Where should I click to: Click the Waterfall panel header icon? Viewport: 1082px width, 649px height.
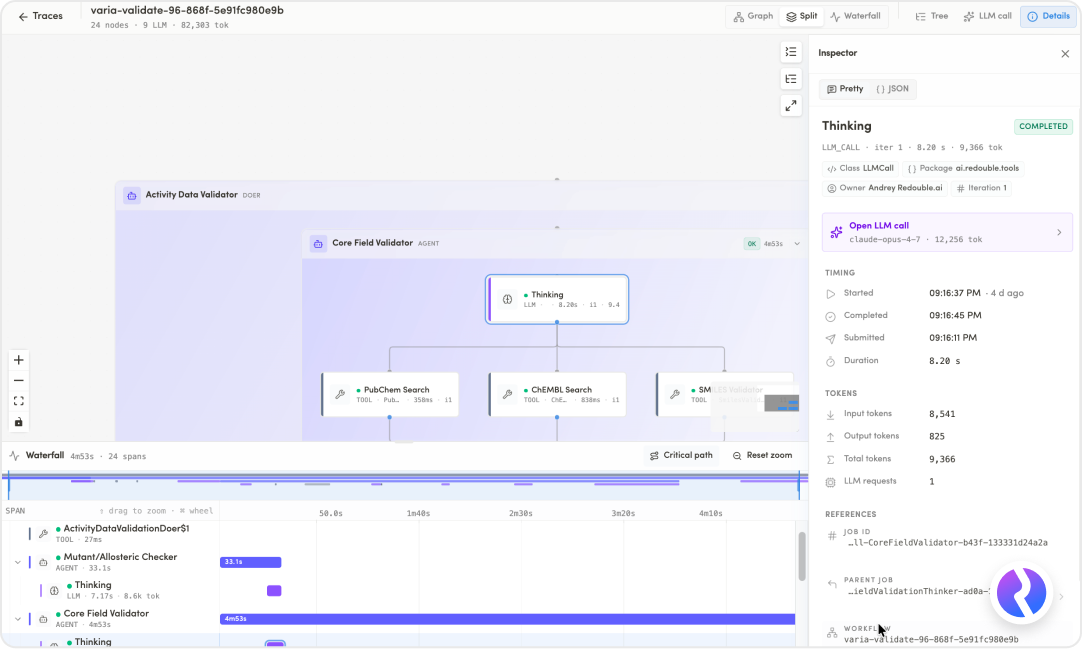pyautogui.click(x=14, y=456)
